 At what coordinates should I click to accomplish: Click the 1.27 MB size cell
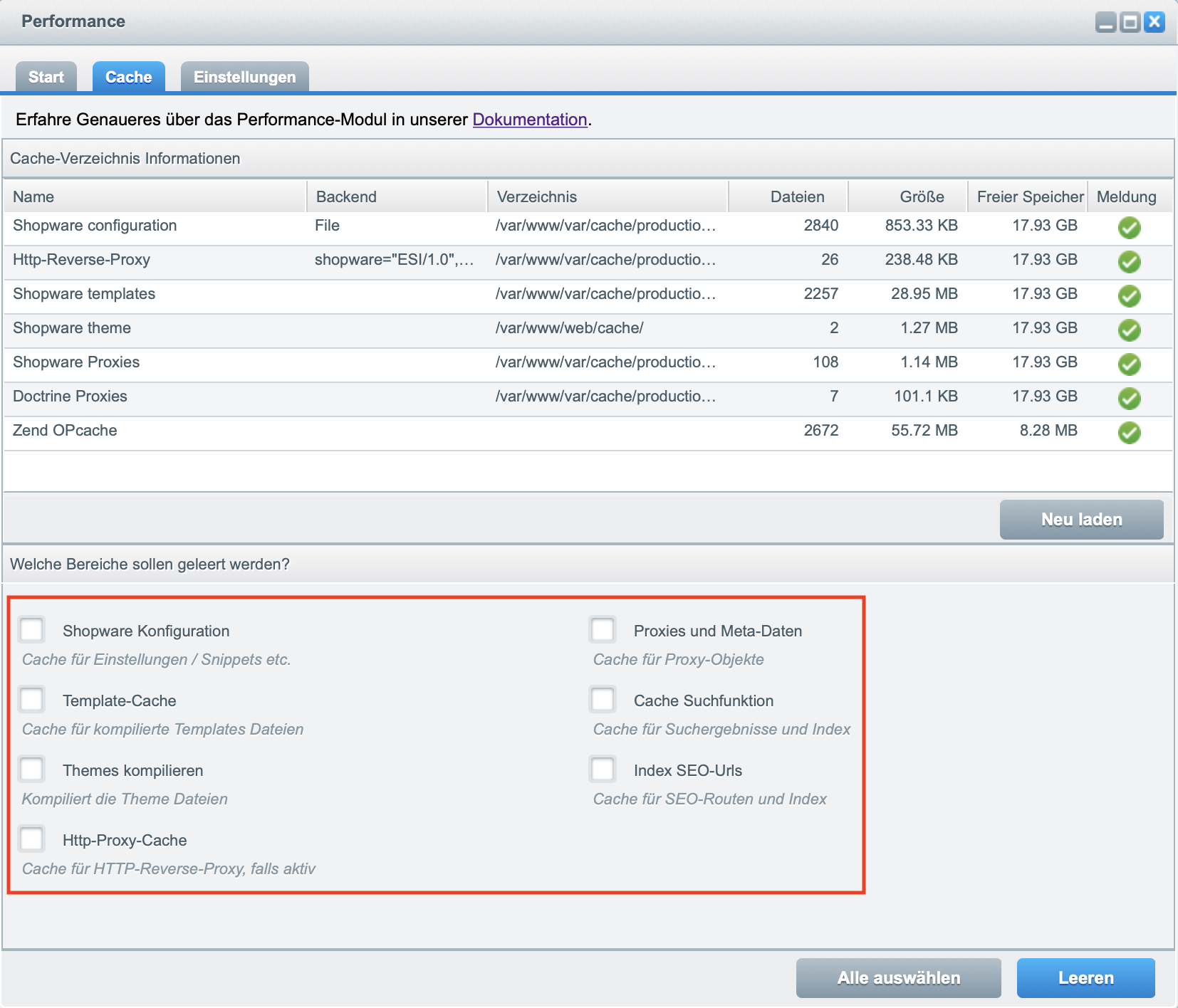pyautogui.click(x=929, y=328)
